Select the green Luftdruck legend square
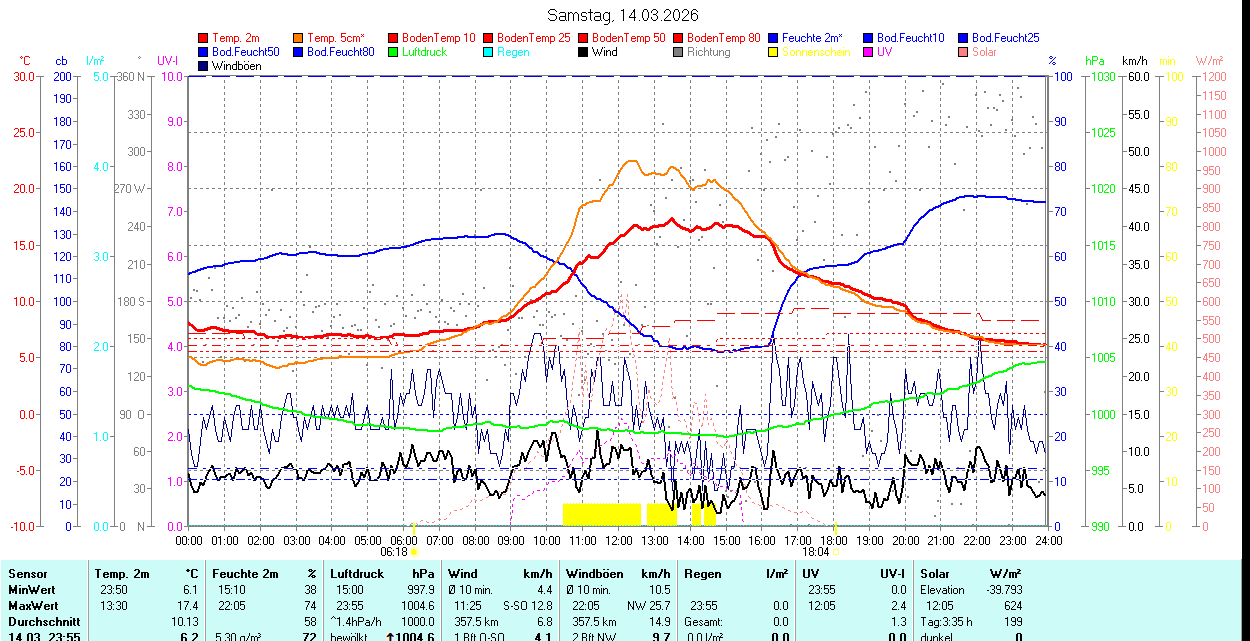 pyautogui.click(x=394, y=52)
